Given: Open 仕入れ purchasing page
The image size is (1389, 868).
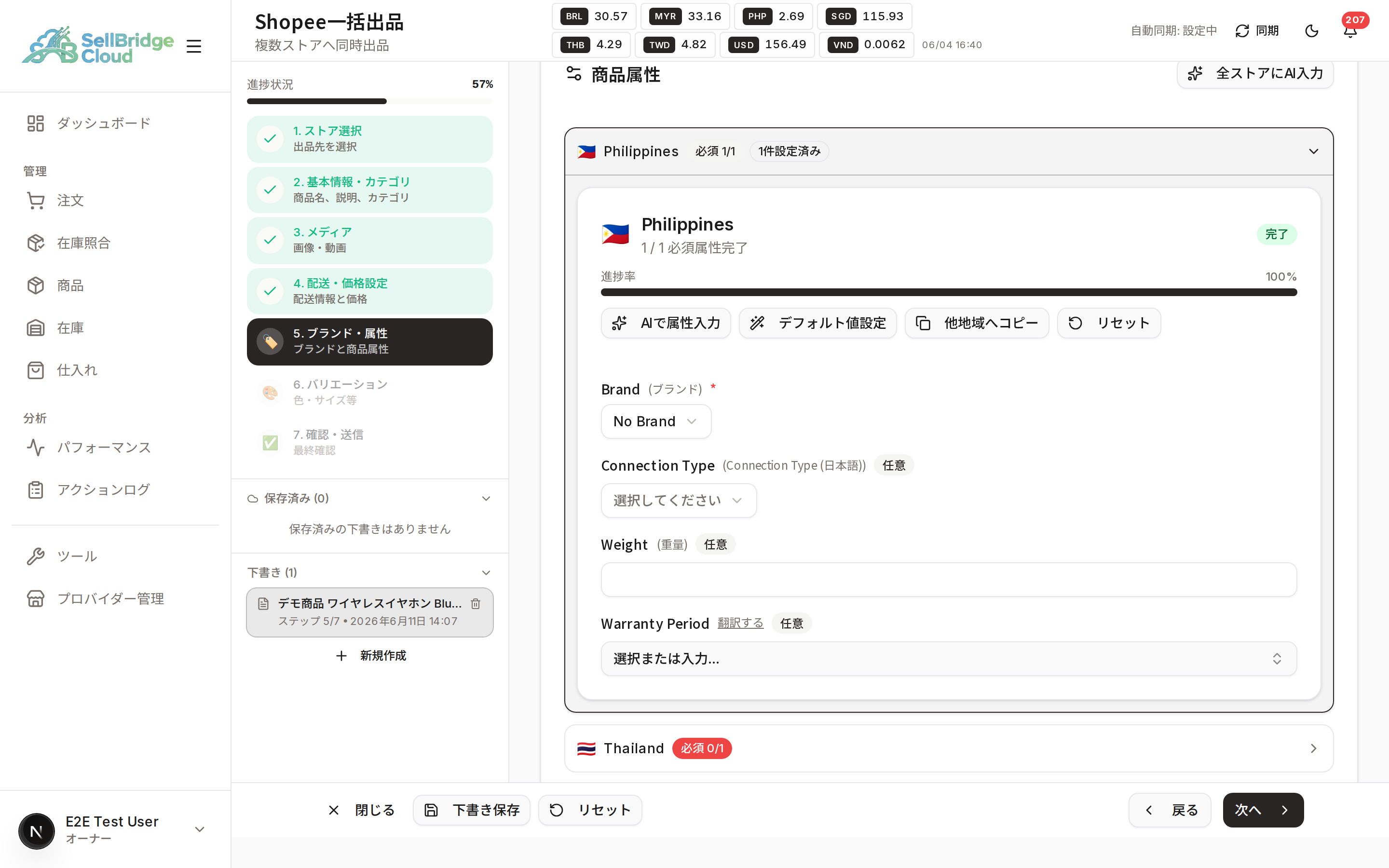Looking at the screenshot, I should (x=115, y=370).
